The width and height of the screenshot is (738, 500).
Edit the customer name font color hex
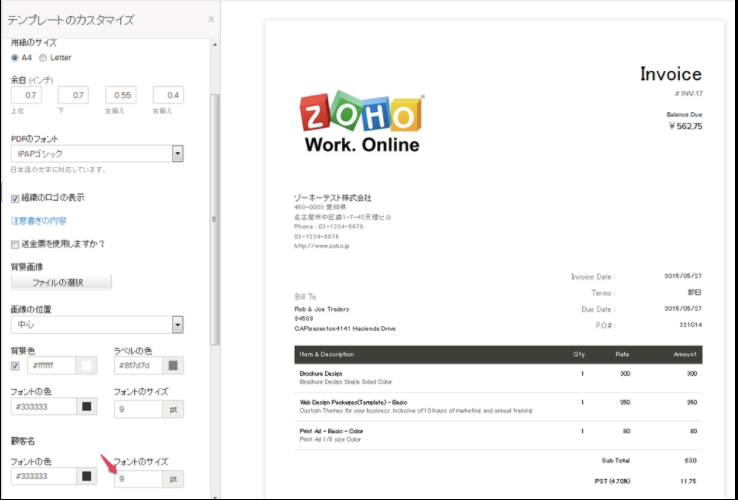pos(44,476)
